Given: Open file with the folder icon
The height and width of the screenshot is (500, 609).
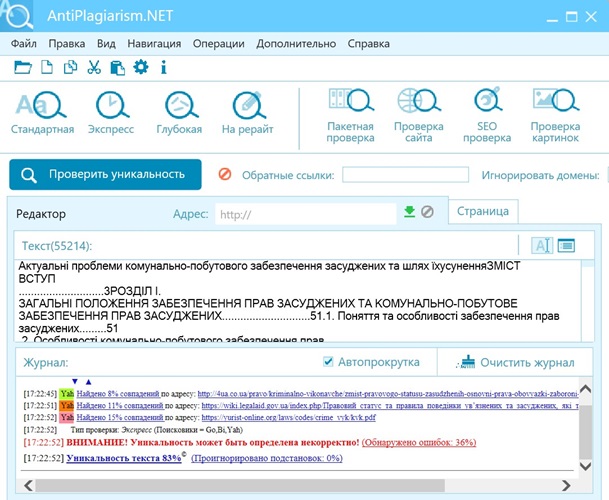Looking at the screenshot, I should coord(23,67).
